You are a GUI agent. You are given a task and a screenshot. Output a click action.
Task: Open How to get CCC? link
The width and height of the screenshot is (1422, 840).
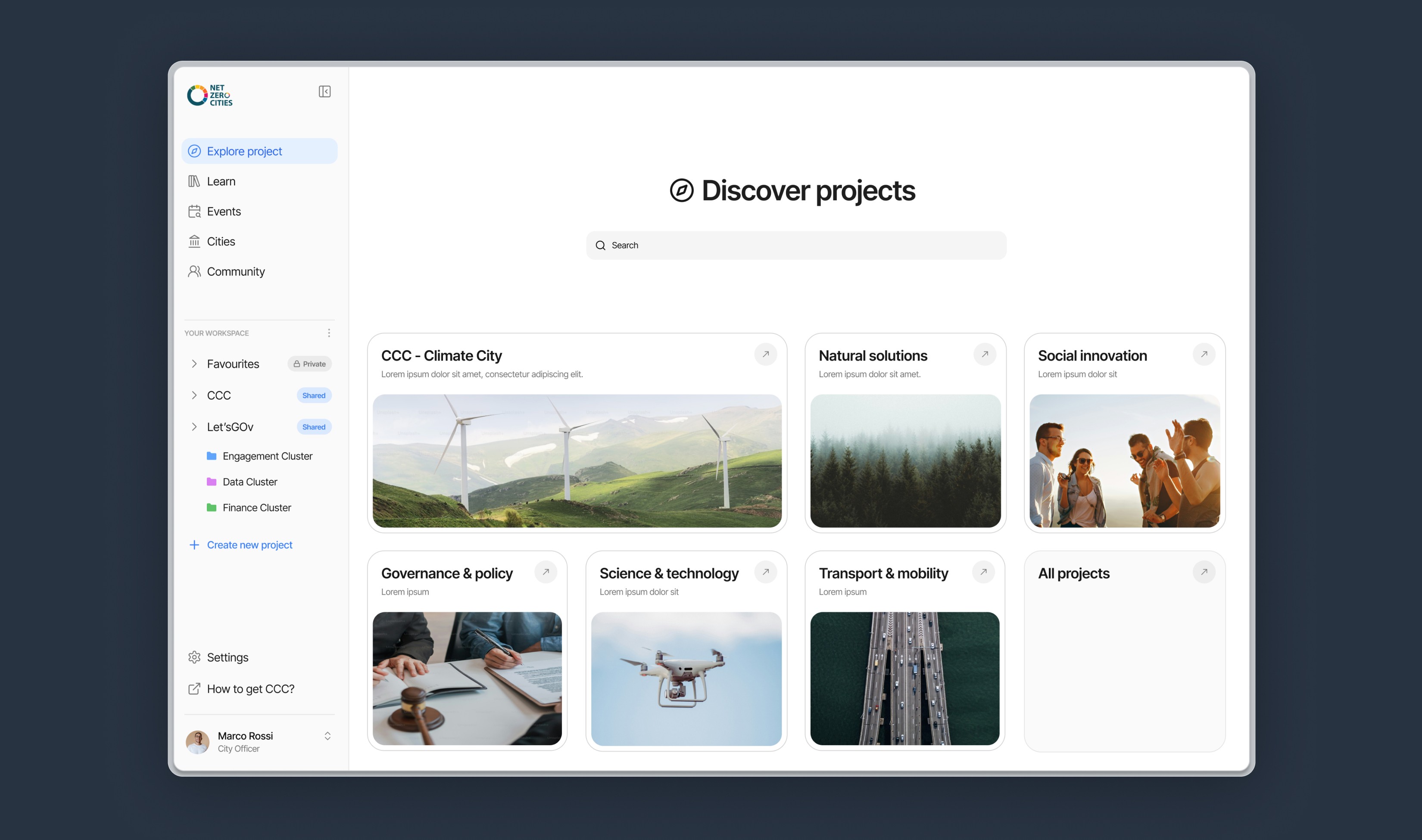click(x=250, y=689)
